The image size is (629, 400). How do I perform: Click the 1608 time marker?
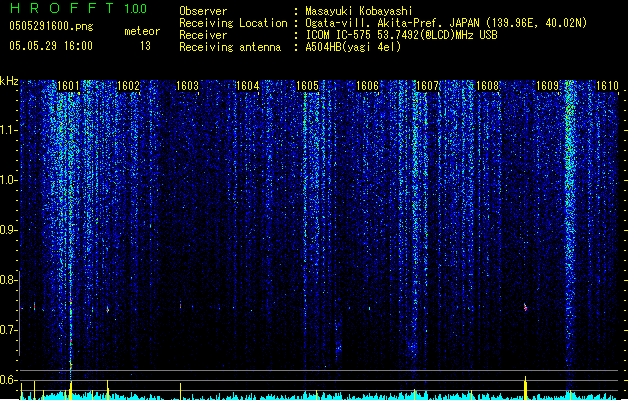[487, 86]
